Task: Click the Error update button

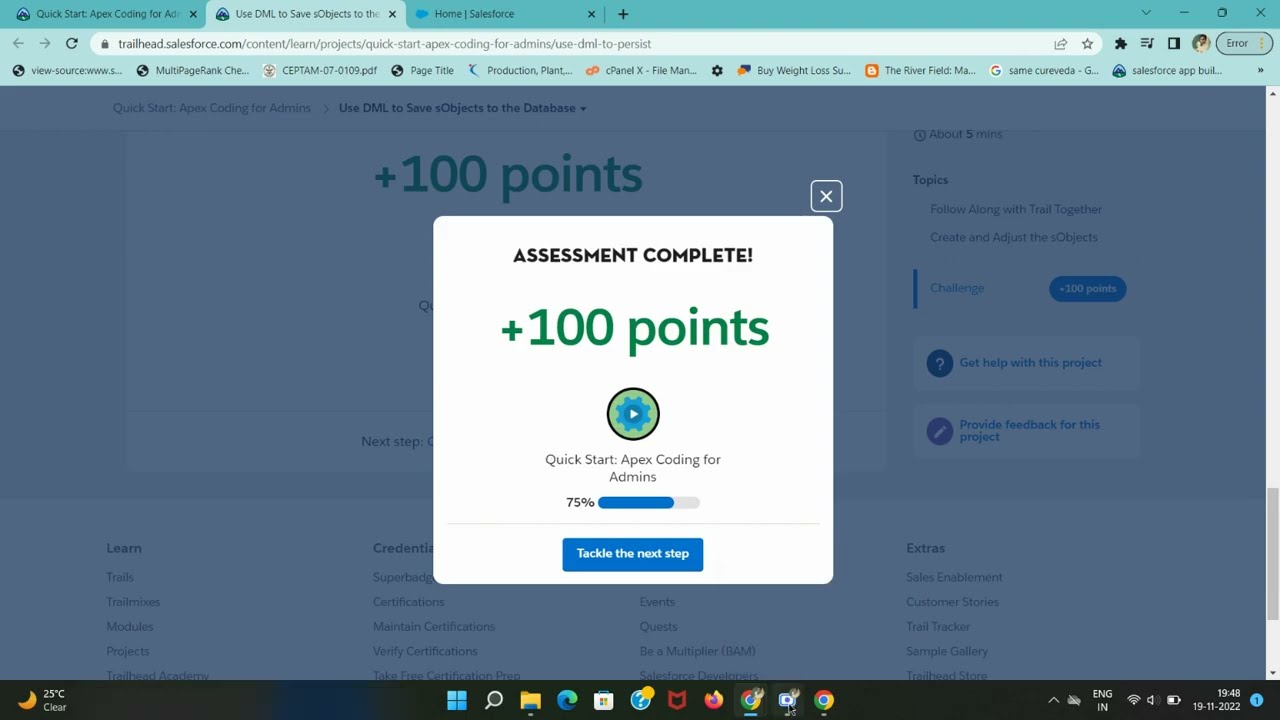Action: point(1243,43)
